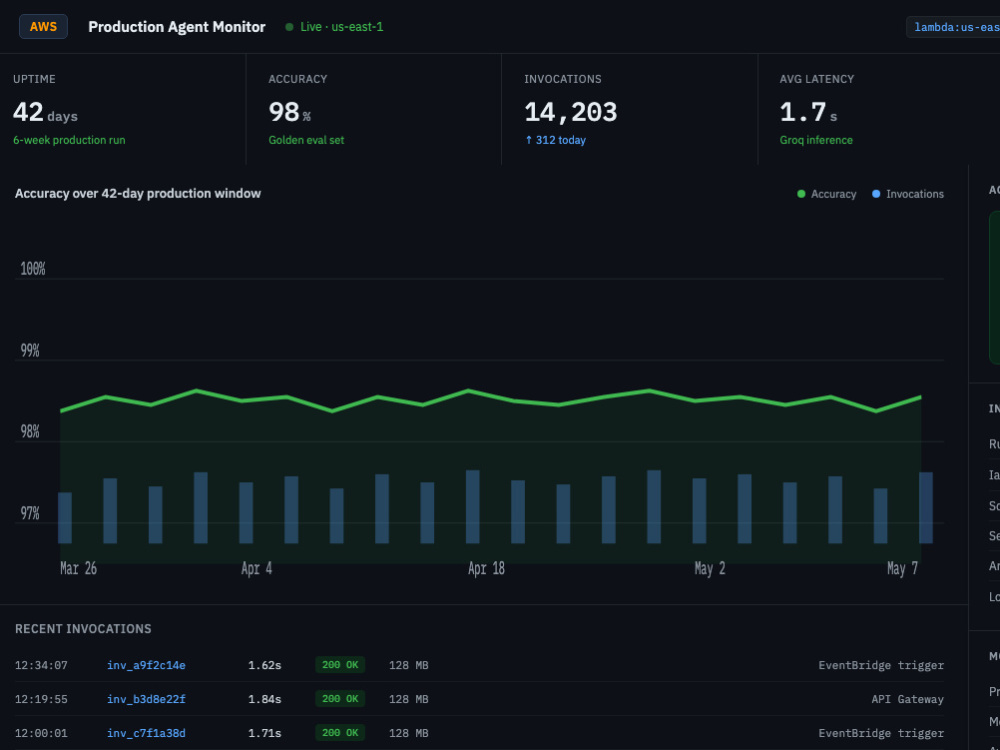Click the 200 OK badge for inv_a9f2c14e

(x=340, y=665)
